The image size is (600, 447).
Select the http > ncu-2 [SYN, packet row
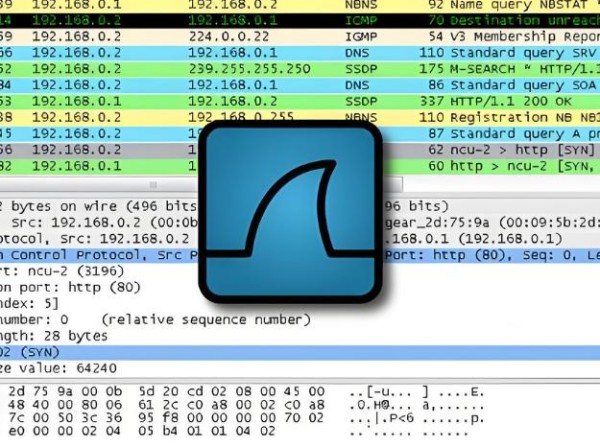pos(300,166)
